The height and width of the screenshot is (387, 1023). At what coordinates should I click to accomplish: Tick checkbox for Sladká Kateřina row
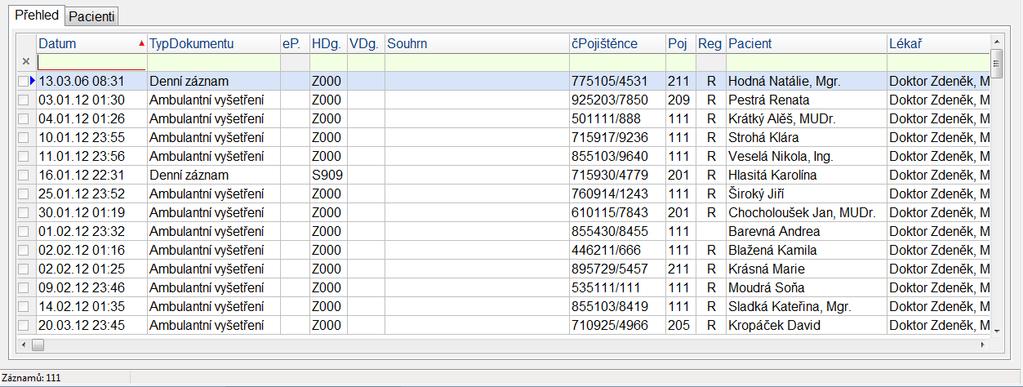[23, 307]
